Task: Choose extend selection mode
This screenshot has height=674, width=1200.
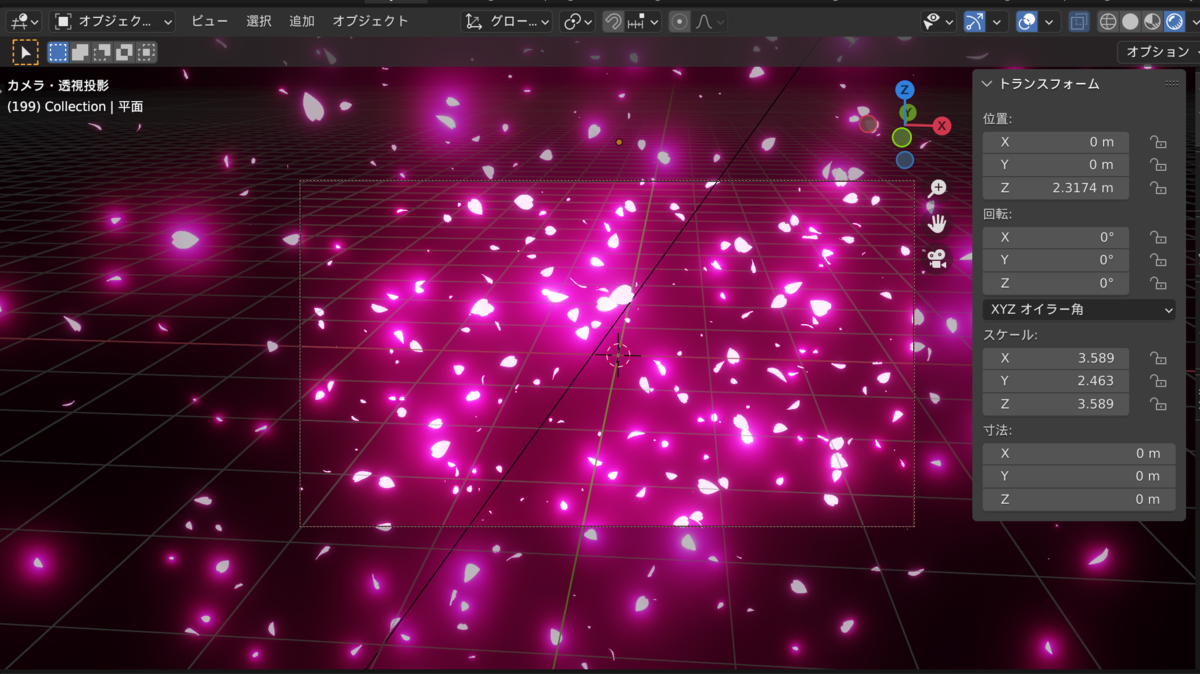Action: (x=81, y=52)
